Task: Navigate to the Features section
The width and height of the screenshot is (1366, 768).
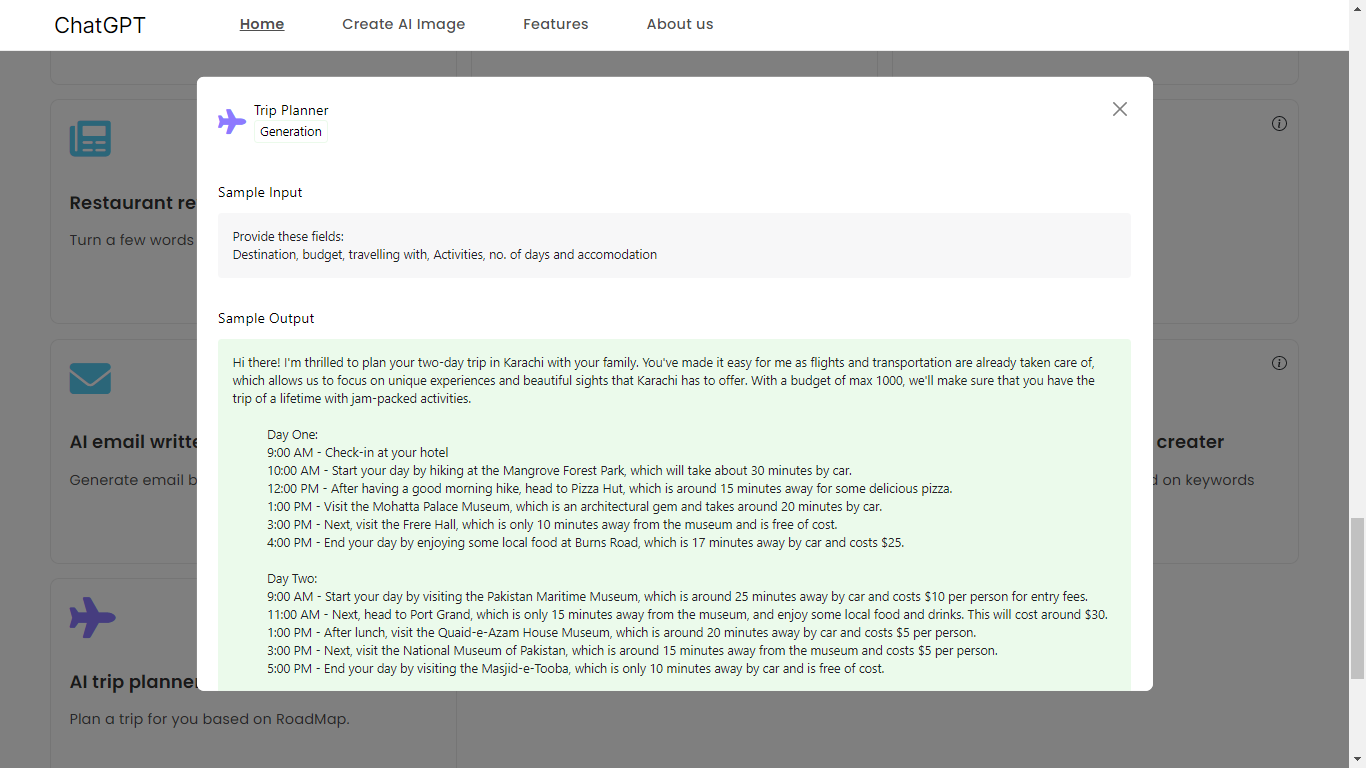Action: click(x=555, y=24)
